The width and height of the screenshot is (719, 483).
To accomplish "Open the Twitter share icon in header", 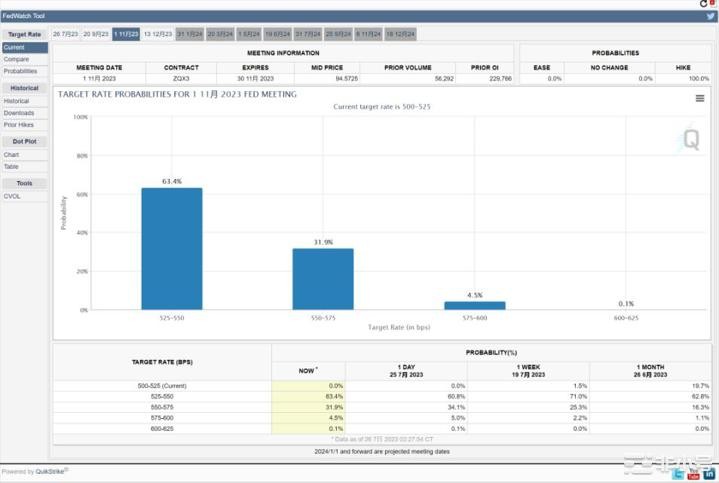I will click(710, 17).
